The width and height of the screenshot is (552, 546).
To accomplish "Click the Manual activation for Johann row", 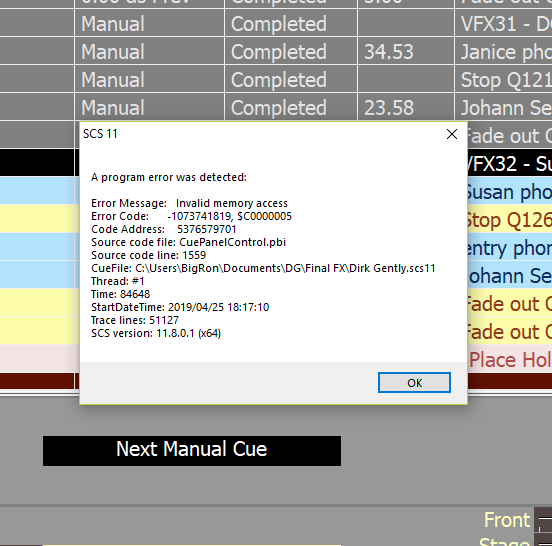I will point(113,108).
